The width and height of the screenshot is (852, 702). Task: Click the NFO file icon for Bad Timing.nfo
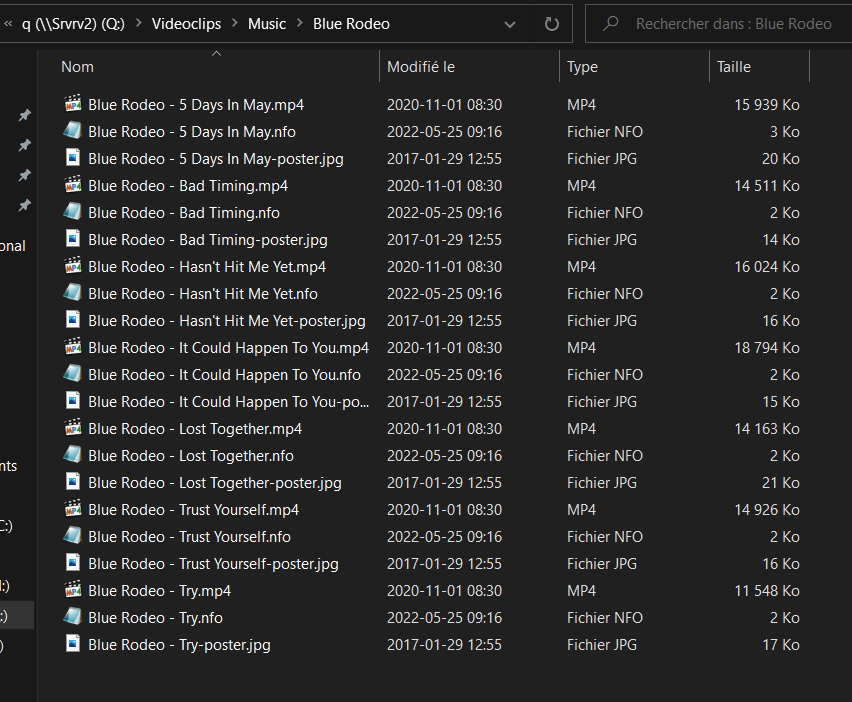72,212
